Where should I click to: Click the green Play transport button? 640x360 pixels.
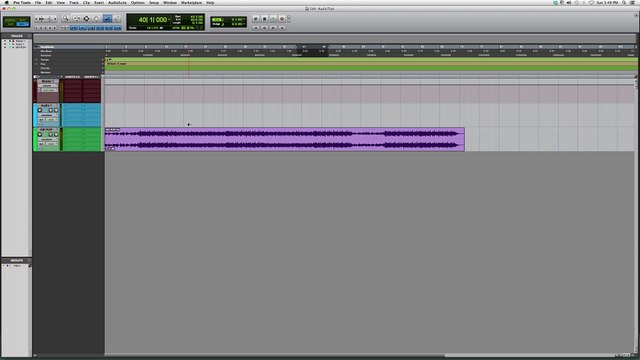[x=273, y=19]
